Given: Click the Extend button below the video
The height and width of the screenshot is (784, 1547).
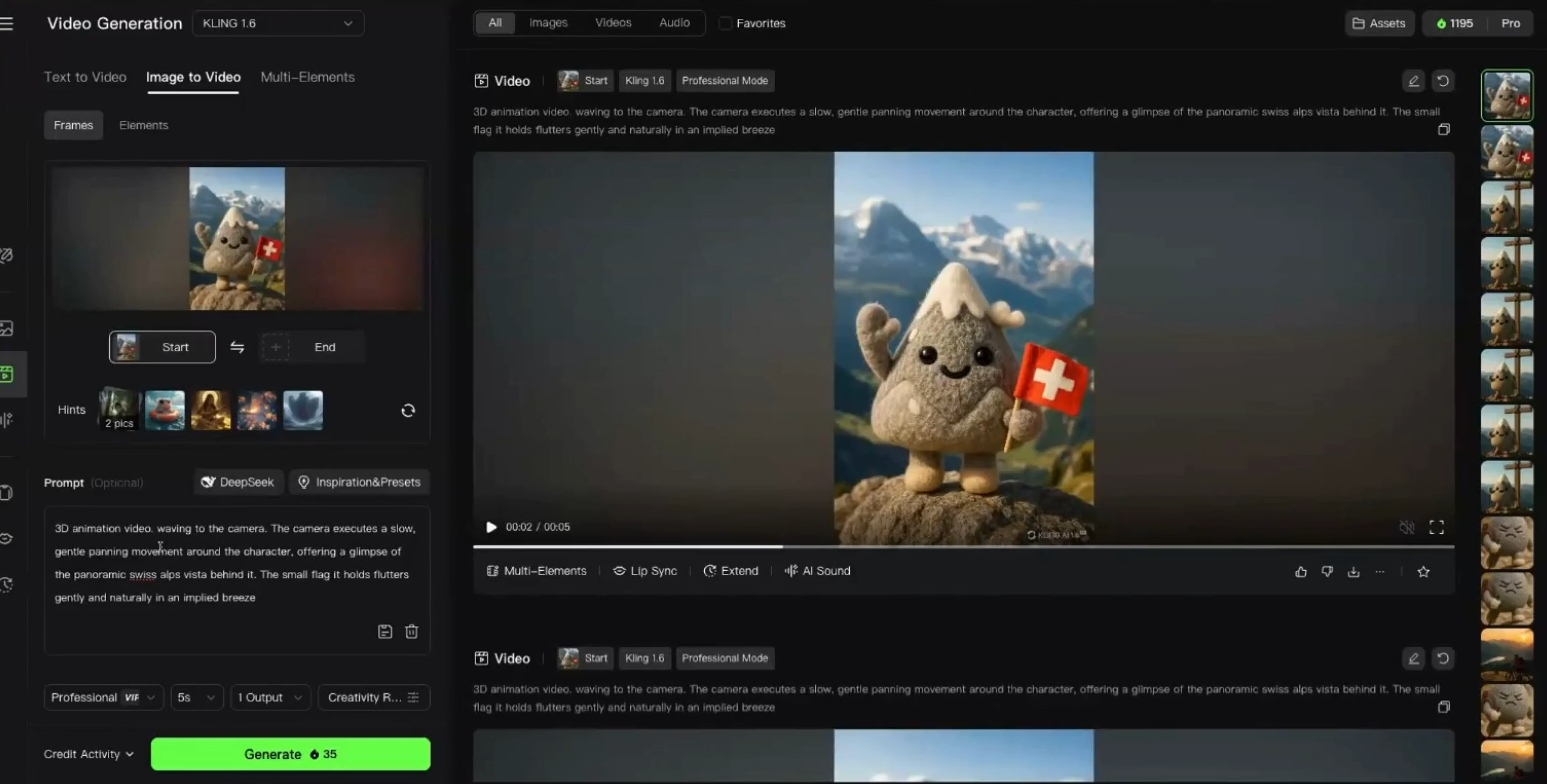Looking at the screenshot, I should (x=731, y=571).
